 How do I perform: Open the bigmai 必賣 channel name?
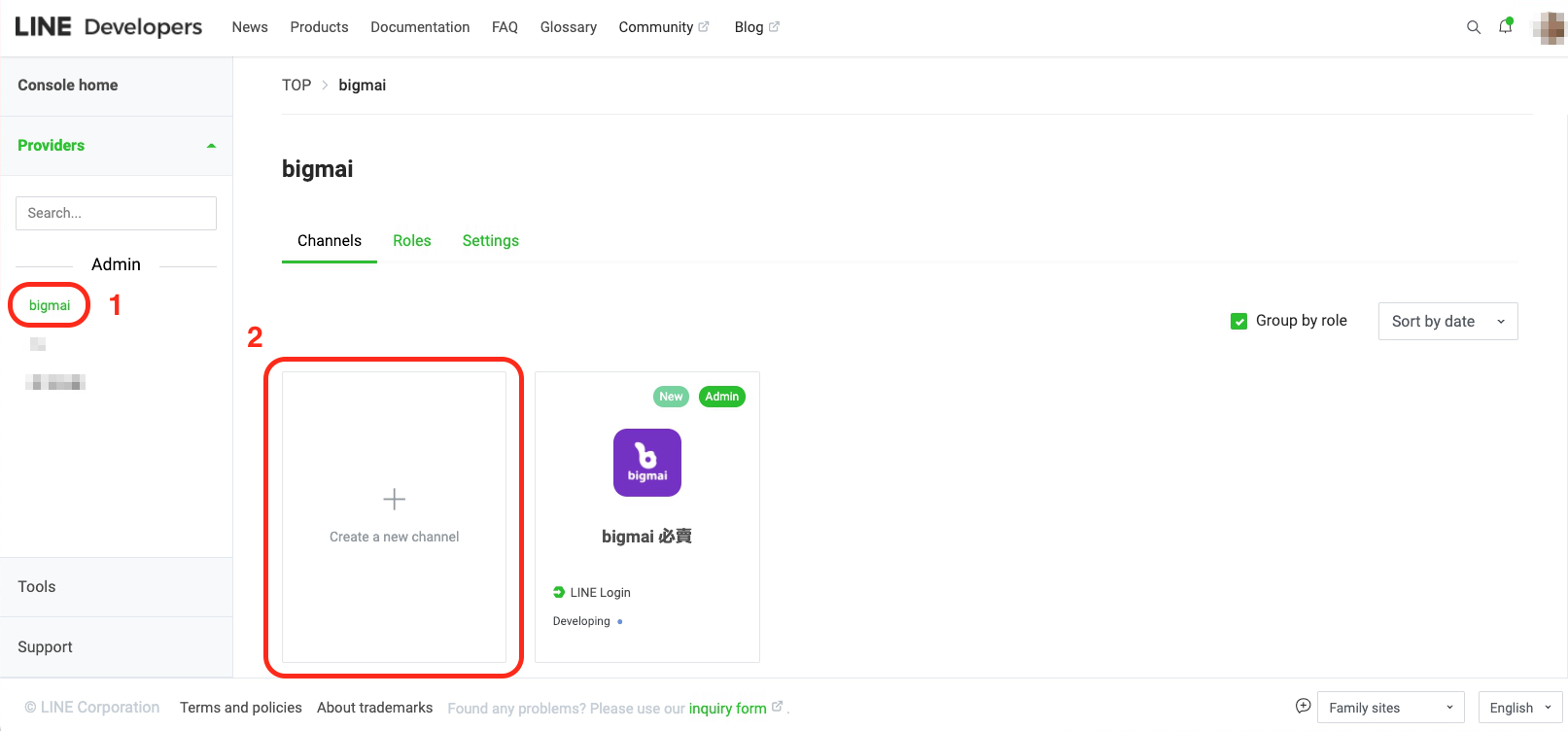tap(646, 537)
